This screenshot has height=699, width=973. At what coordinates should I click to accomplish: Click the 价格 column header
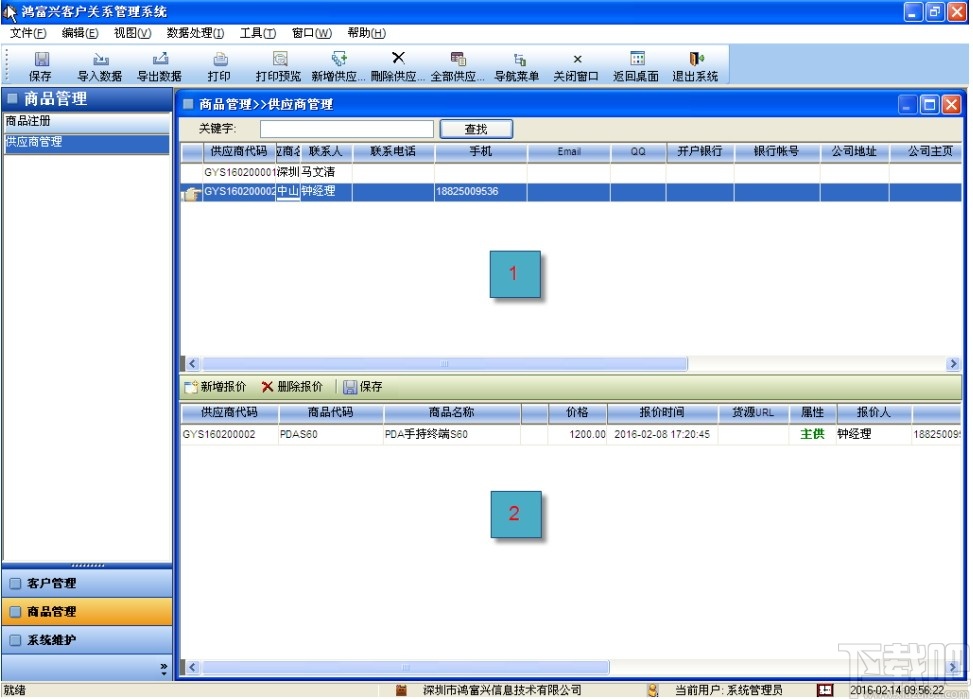577,412
